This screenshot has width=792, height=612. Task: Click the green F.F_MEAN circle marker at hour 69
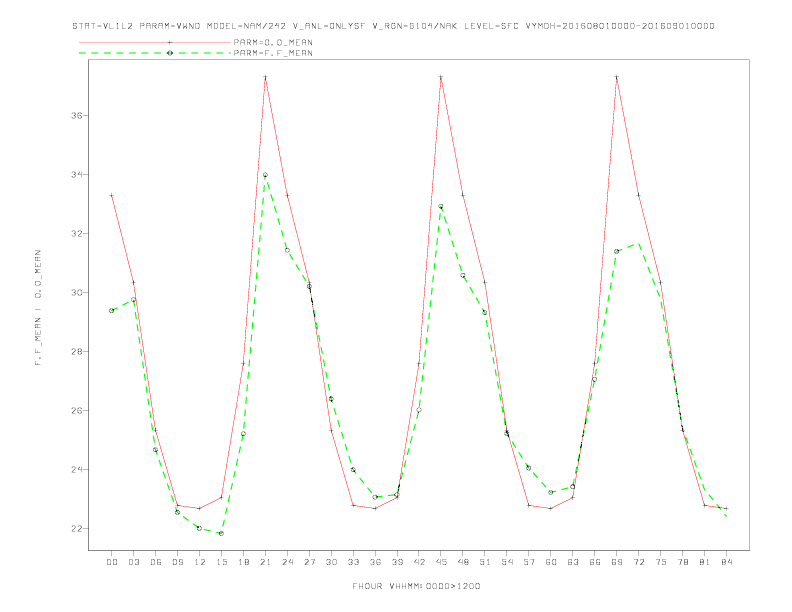click(617, 251)
